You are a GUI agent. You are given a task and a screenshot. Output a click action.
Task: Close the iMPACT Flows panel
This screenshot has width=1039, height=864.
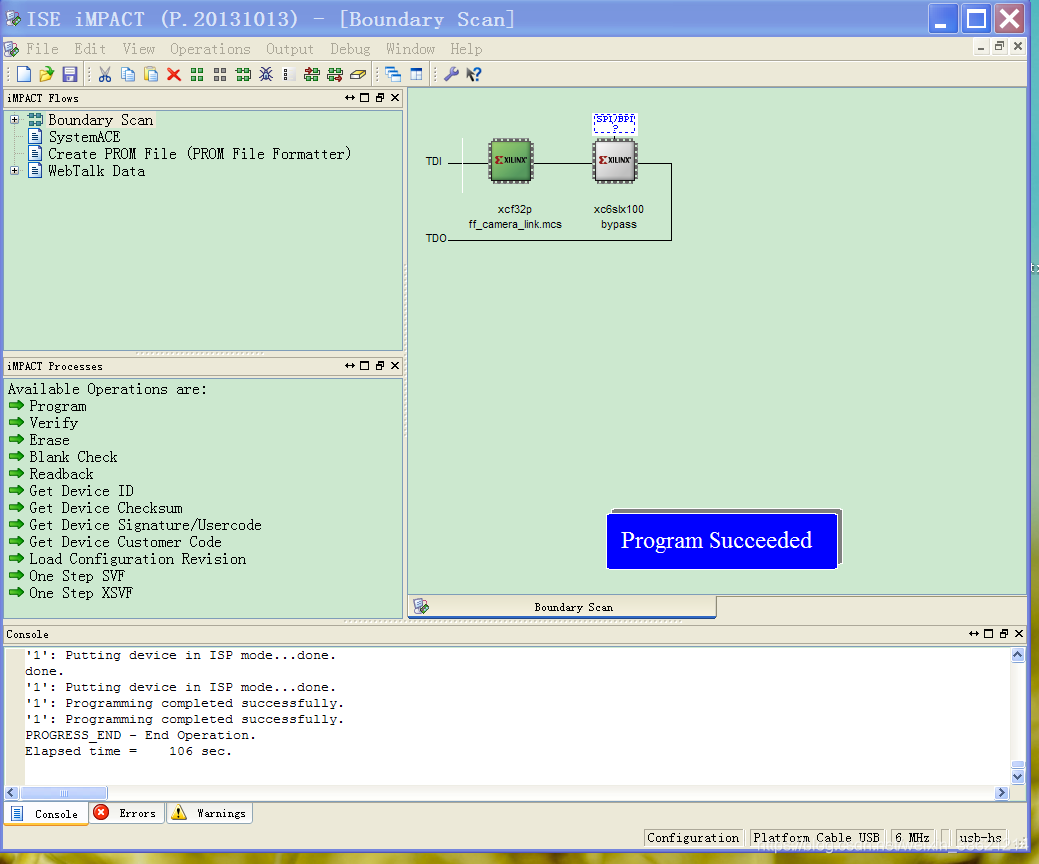point(395,98)
